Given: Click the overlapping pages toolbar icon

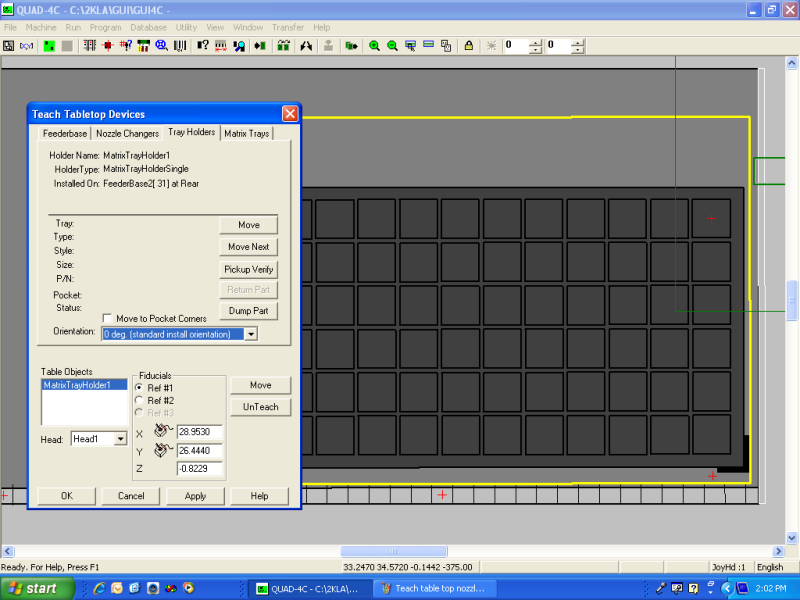Looking at the screenshot, I should [x=446, y=46].
